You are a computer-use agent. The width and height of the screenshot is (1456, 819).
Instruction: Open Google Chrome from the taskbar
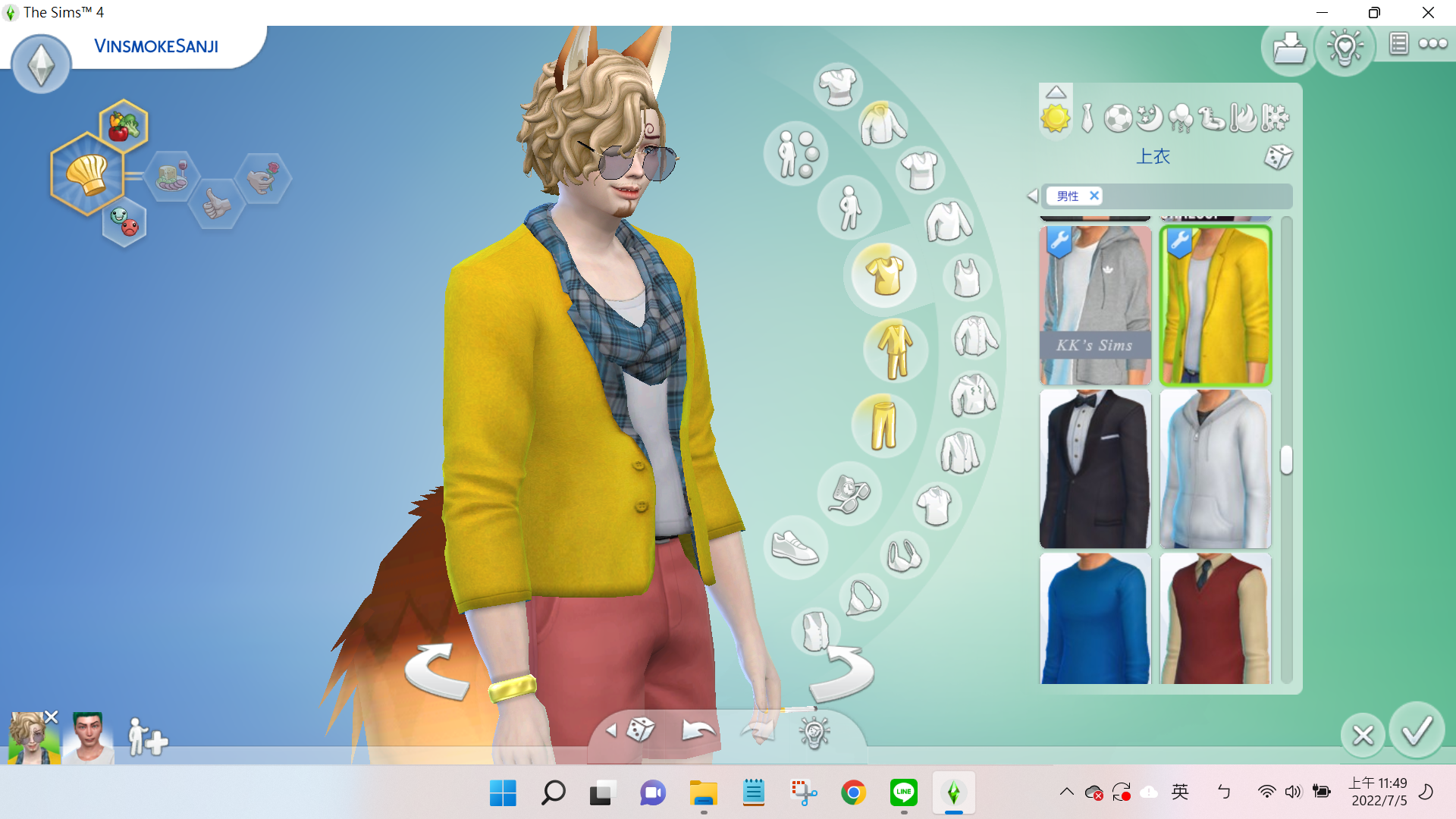point(853,792)
